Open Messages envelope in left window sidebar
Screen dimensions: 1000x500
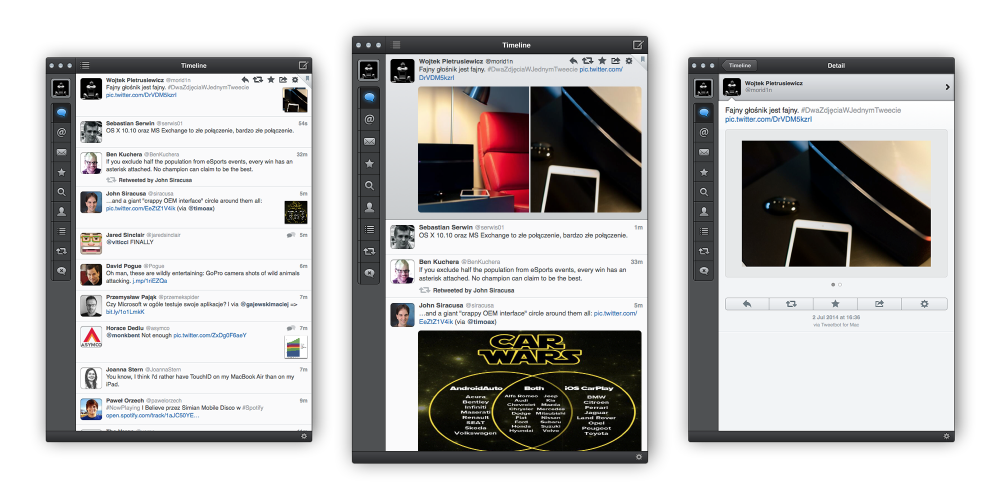[61, 152]
